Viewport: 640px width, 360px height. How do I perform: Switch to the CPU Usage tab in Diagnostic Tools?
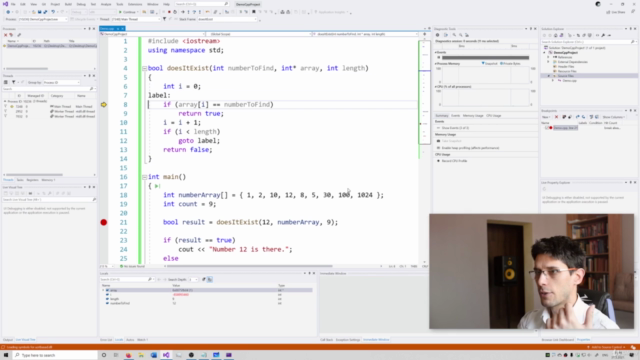pos(493,116)
